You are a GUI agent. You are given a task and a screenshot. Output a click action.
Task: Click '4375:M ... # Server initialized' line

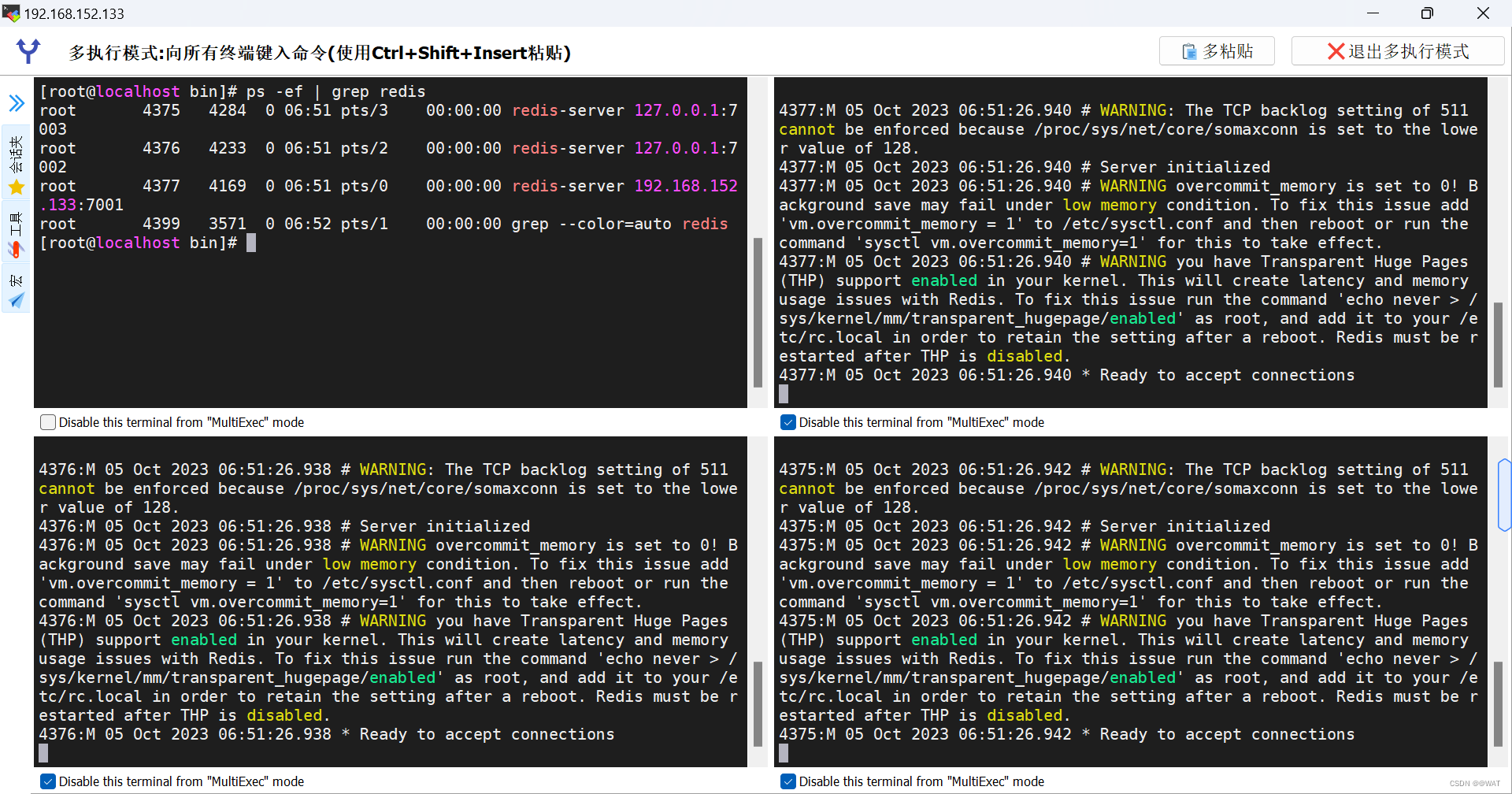[1025, 526]
